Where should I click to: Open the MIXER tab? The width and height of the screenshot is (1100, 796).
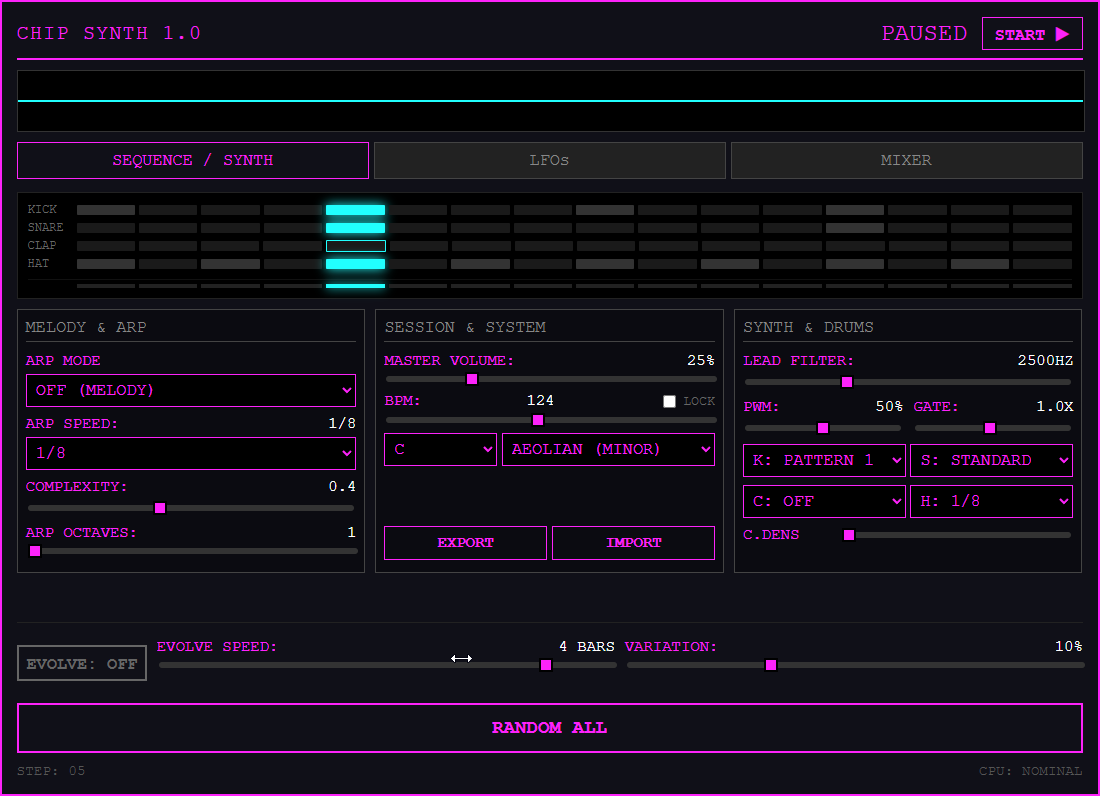(906, 161)
